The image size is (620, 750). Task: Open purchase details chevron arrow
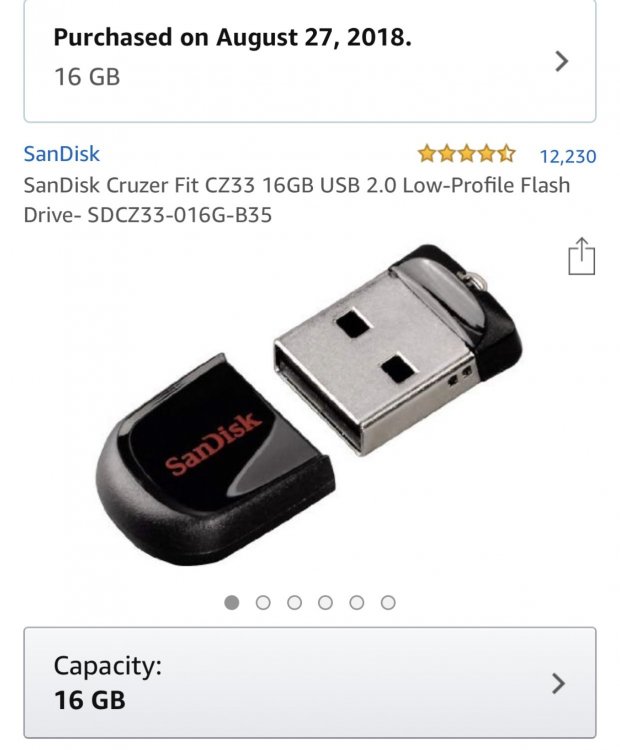point(562,61)
